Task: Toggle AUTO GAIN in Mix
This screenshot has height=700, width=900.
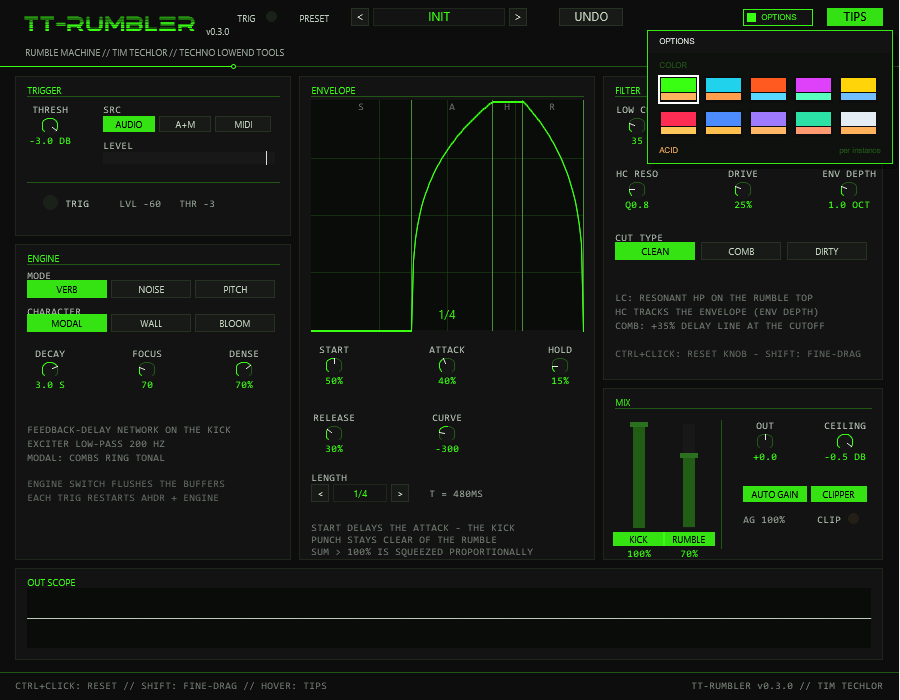Action: [x=775, y=494]
